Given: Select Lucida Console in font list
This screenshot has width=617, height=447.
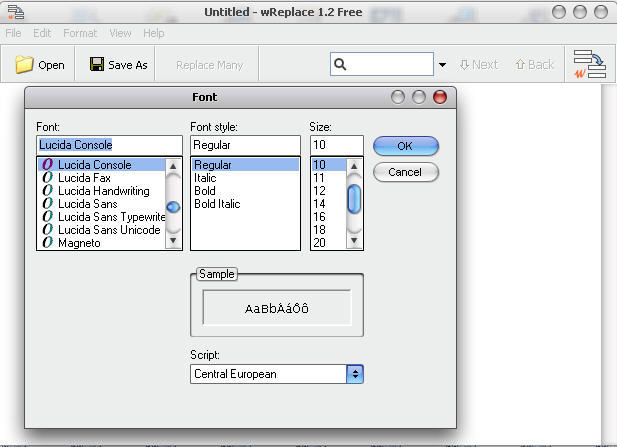Looking at the screenshot, I should coord(102,164).
